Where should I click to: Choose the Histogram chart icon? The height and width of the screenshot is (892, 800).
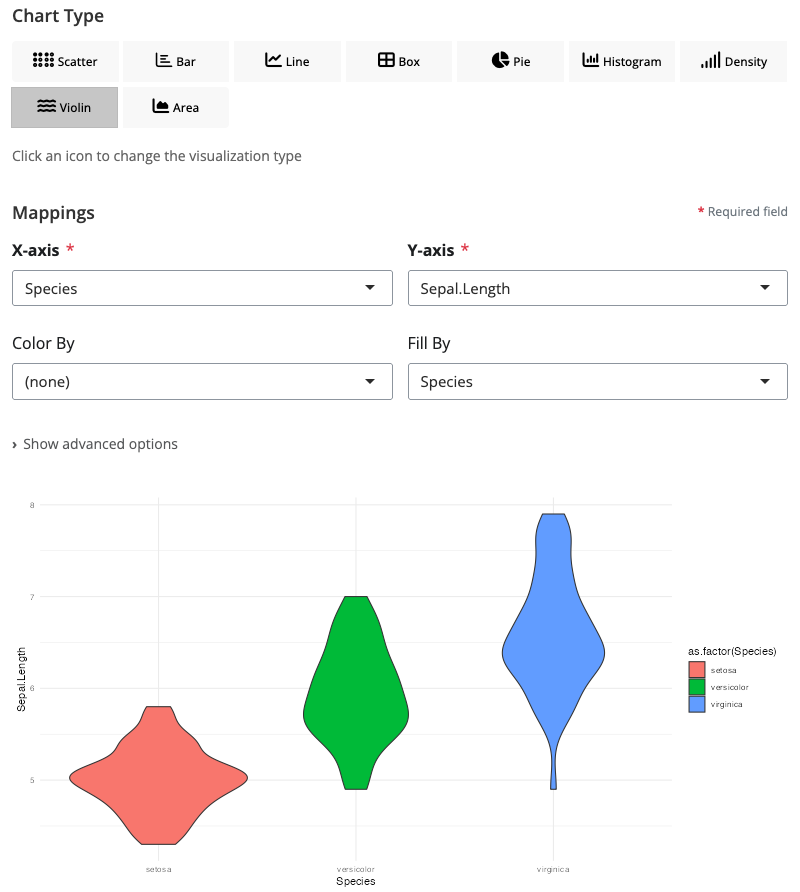pyautogui.click(x=621, y=61)
